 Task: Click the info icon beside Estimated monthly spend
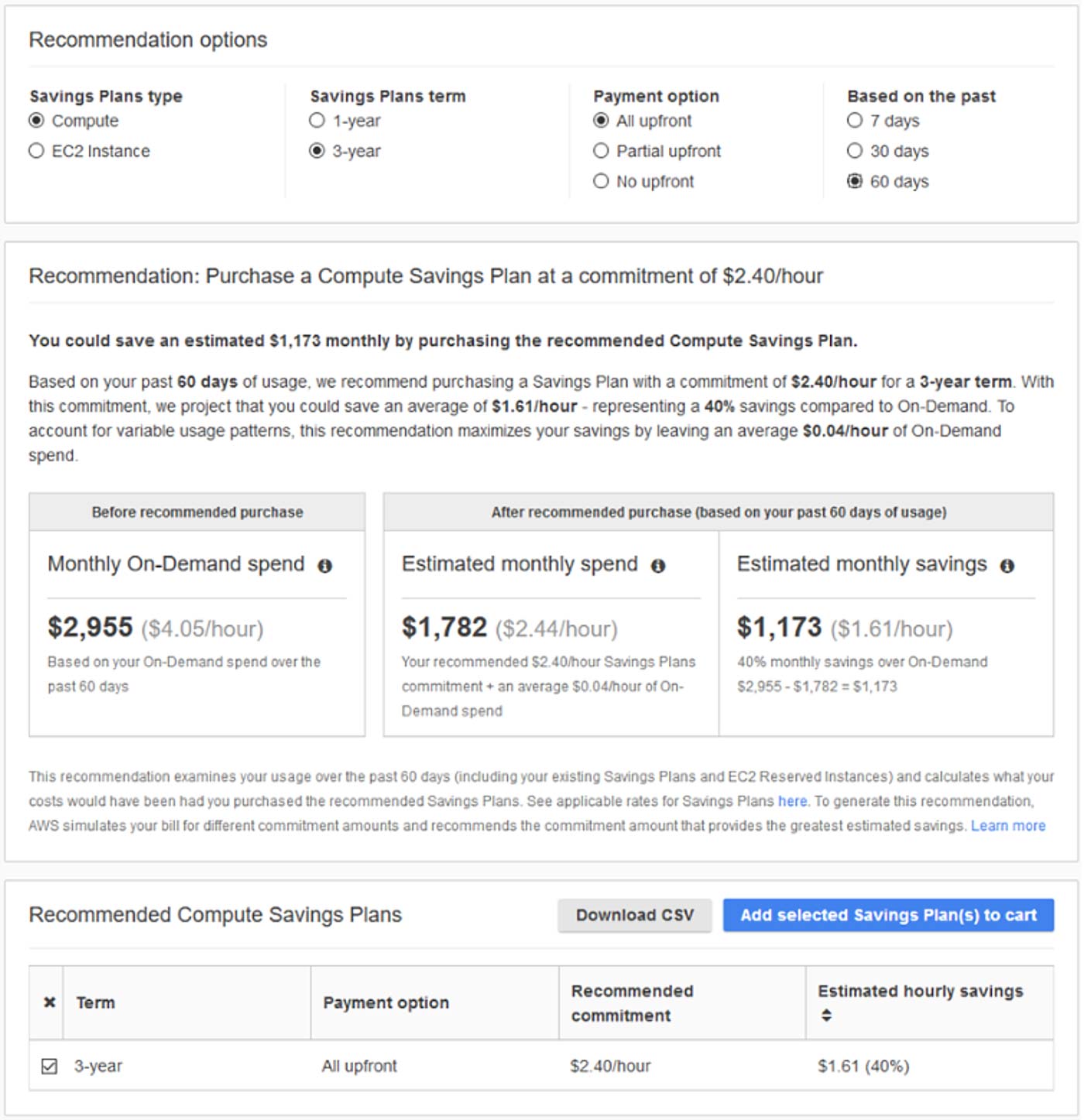(x=659, y=566)
